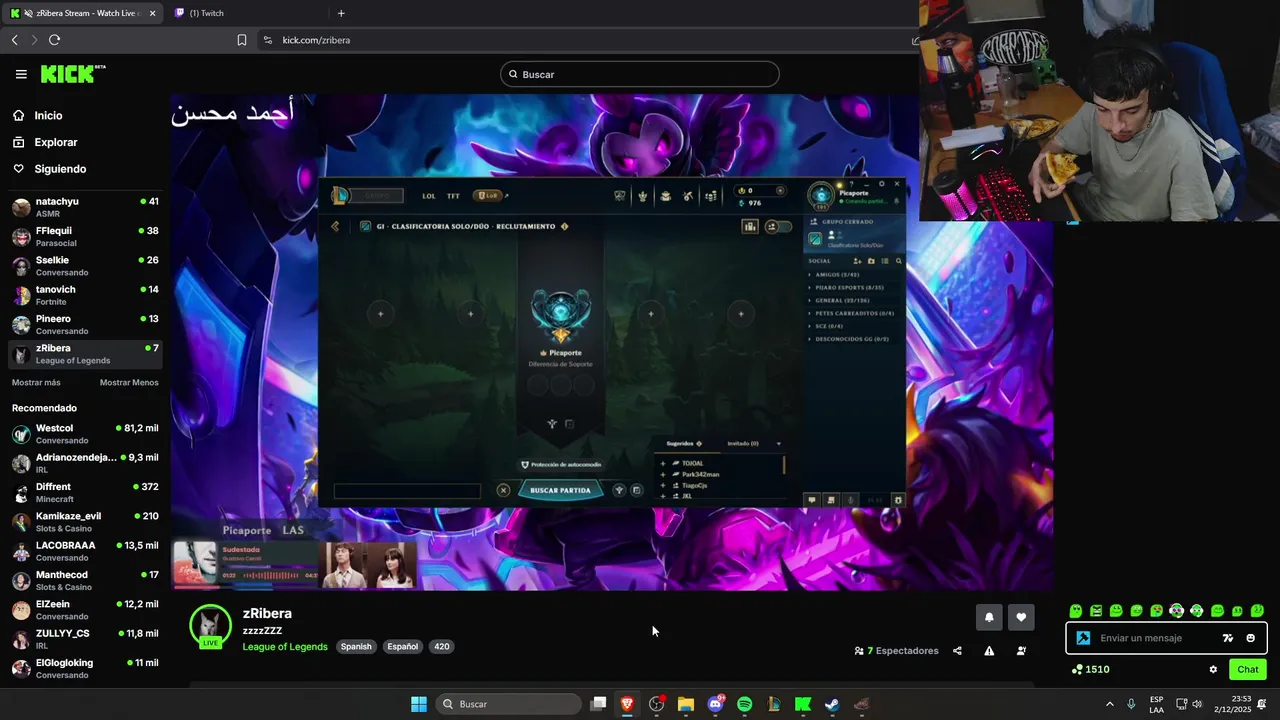Click the League client back arrow
Screen dimensions: 1280x720
(335, 226)
